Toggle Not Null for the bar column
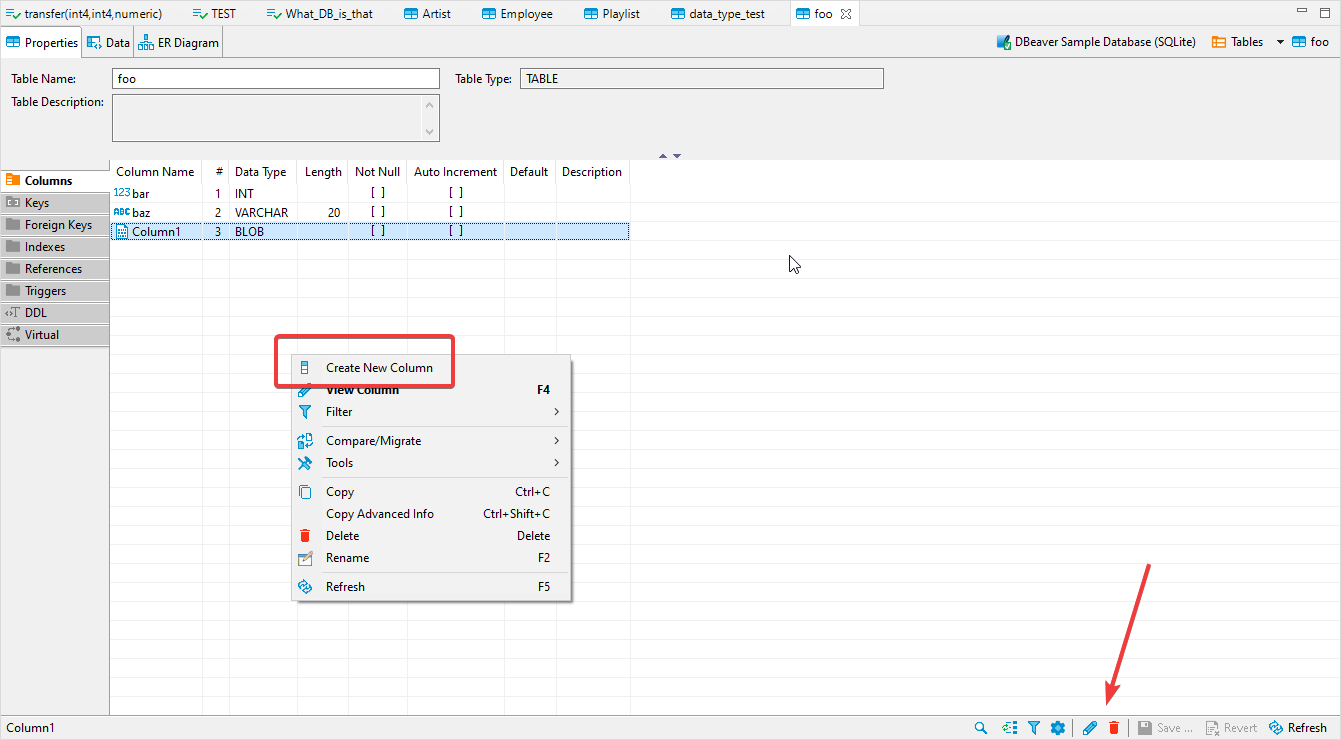Screen dimensions: 1341x740 pos(376,192)
